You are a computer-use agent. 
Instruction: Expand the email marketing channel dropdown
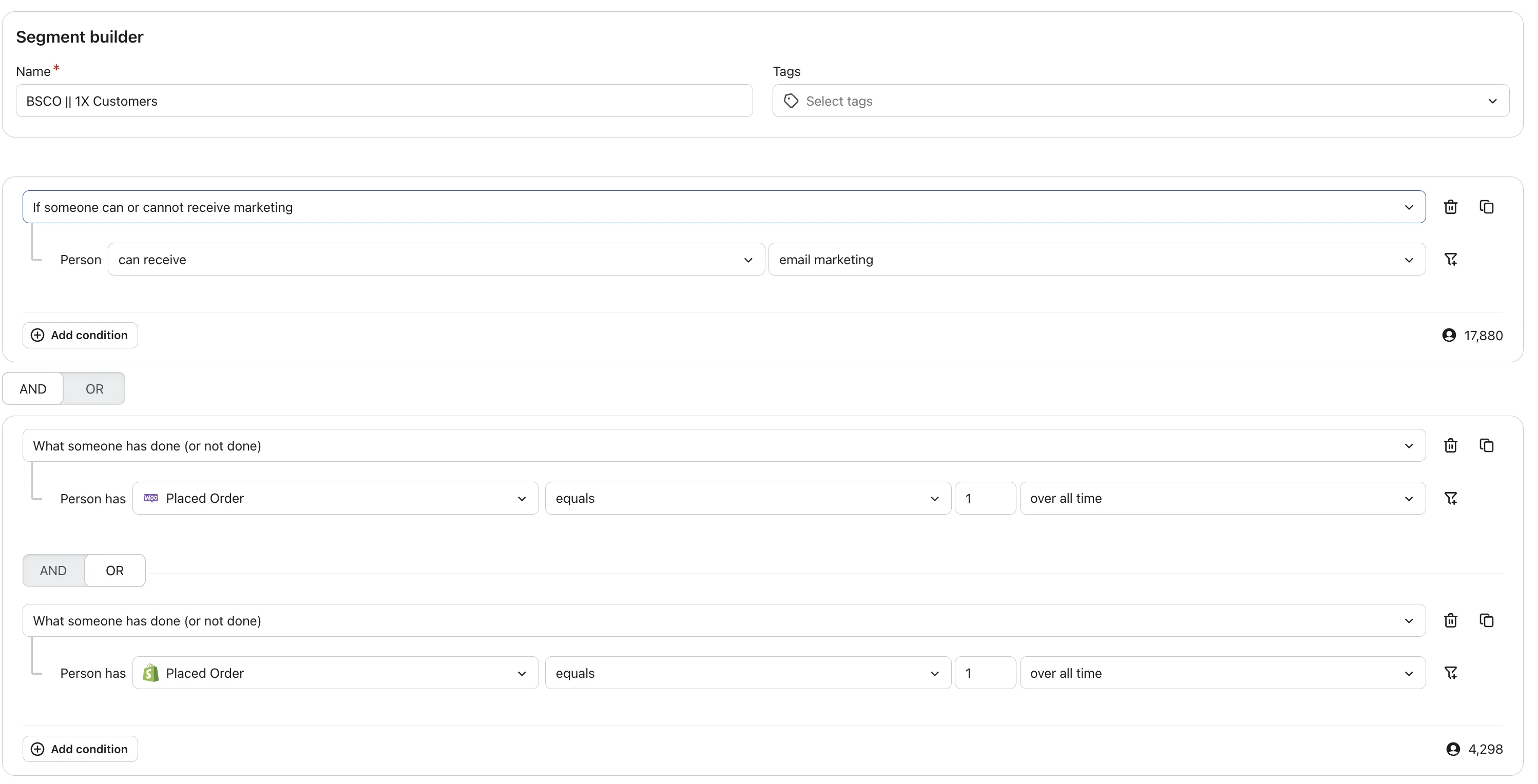click(1096, 260)
